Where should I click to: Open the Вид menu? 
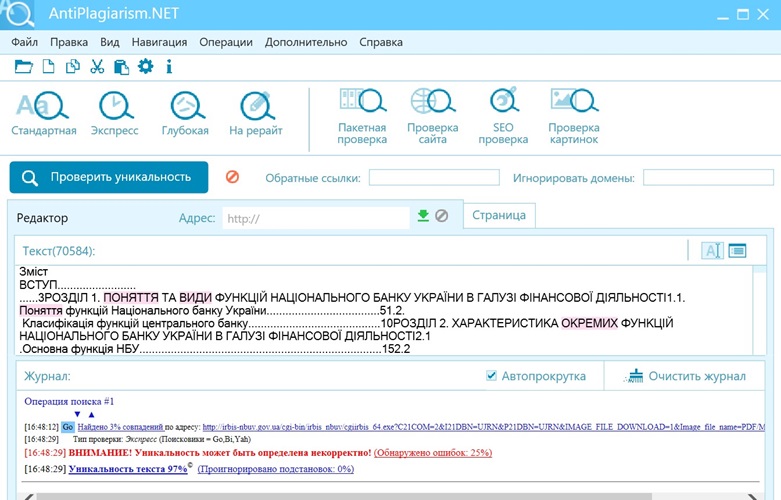tap(110, 42)
